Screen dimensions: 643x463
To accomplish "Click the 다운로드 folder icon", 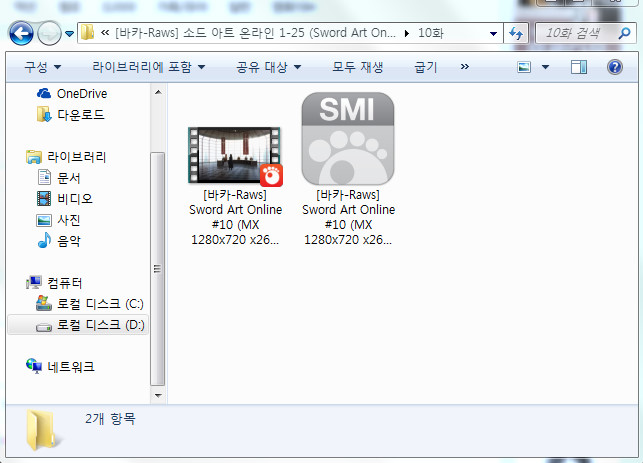I will click(44, 114).
